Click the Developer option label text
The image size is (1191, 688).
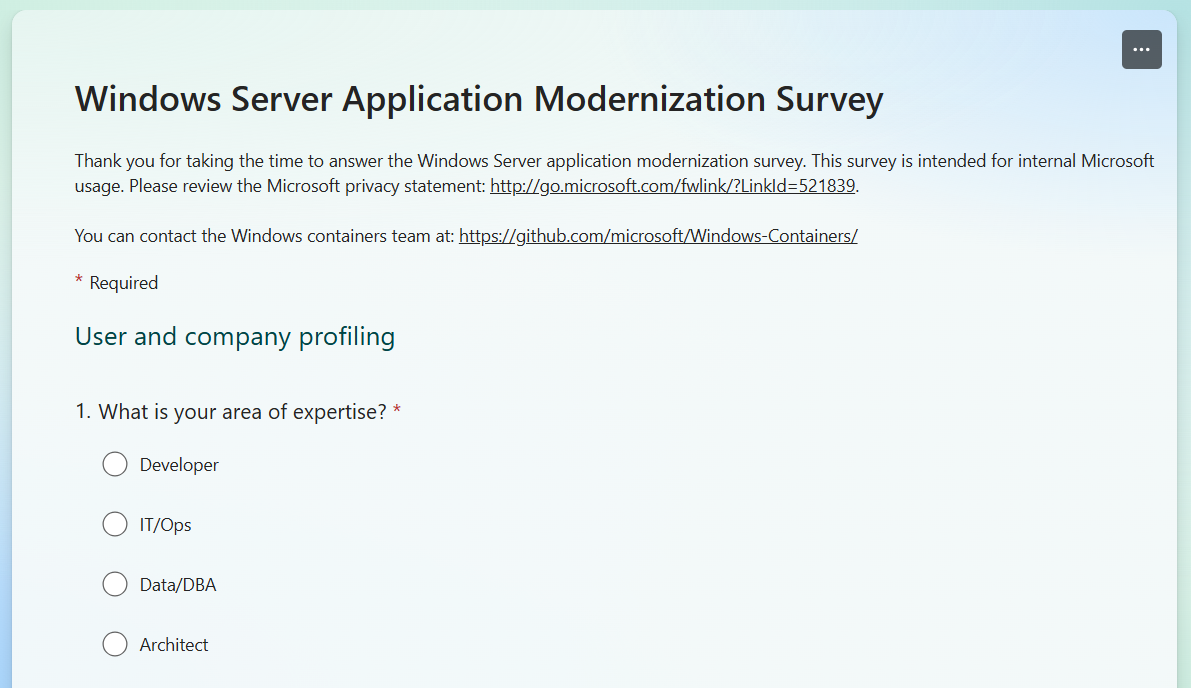178,464
